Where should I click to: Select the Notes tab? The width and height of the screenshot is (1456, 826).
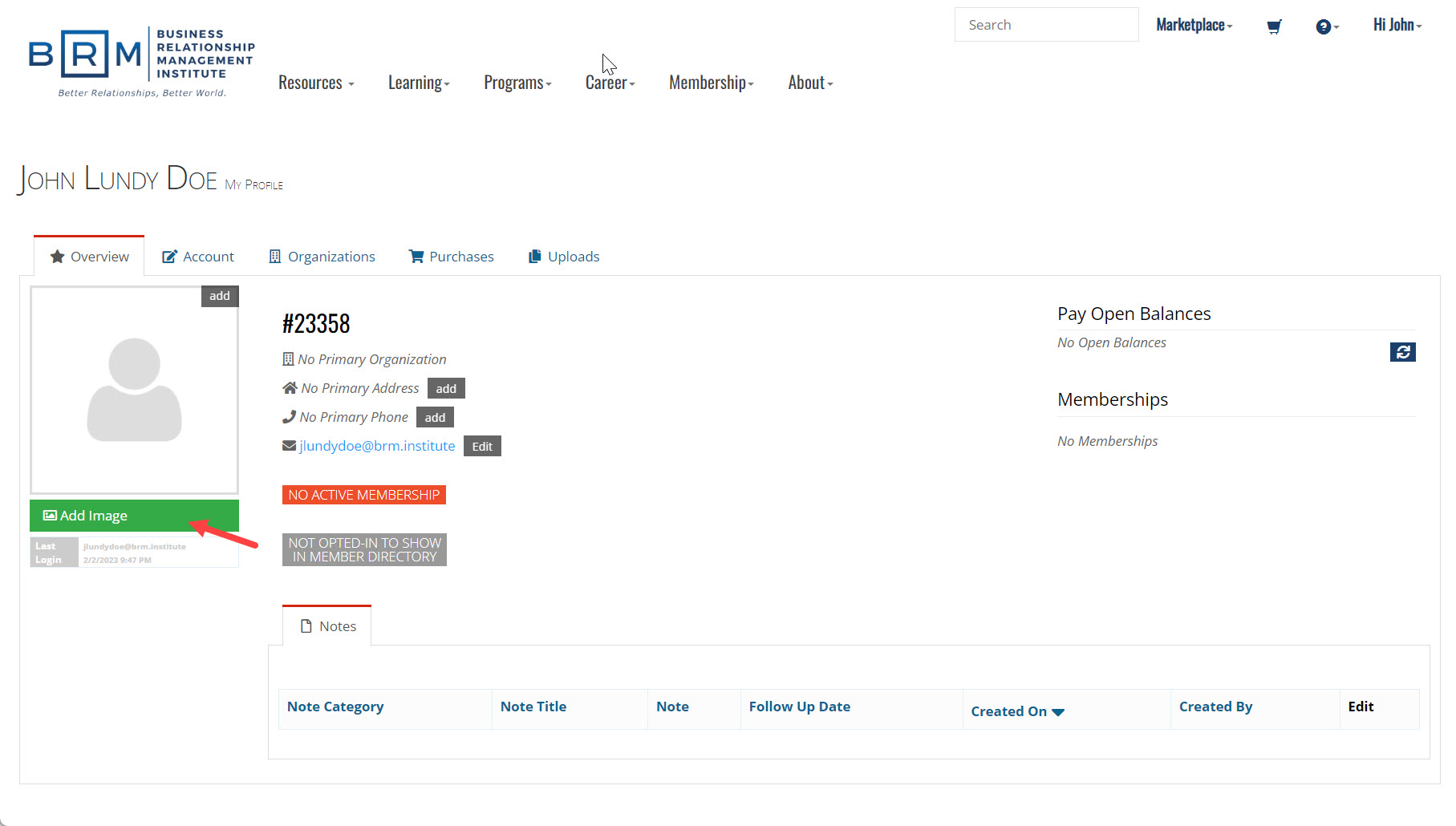coord(327,626)
